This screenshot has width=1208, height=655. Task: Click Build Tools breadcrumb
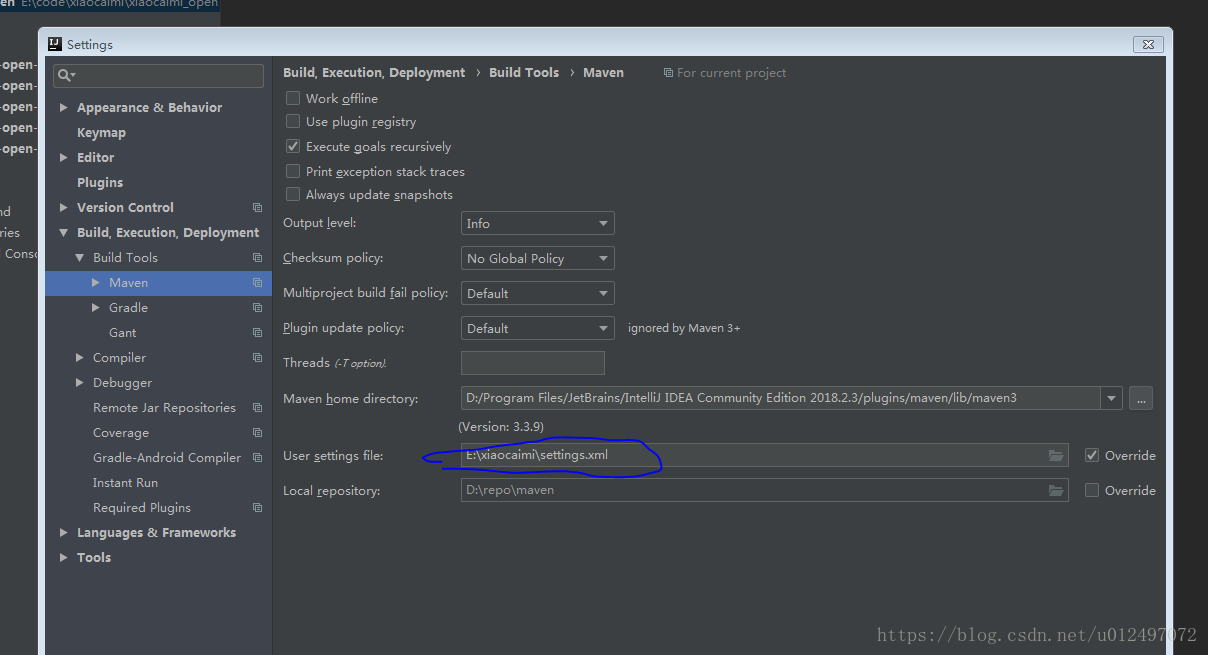tap(524, 73)
